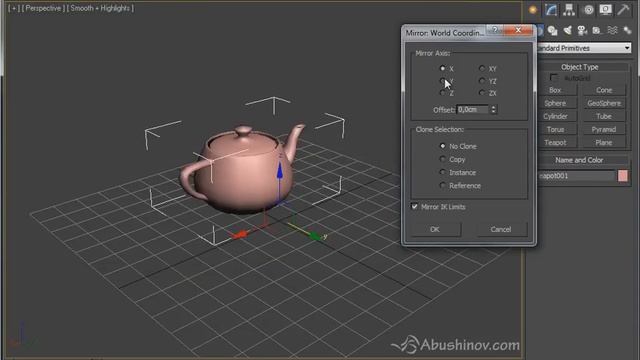This screenshot has height=360, width=640.
Task: Click the blue Z axis gizmo arrow
Action: [280, 170]
